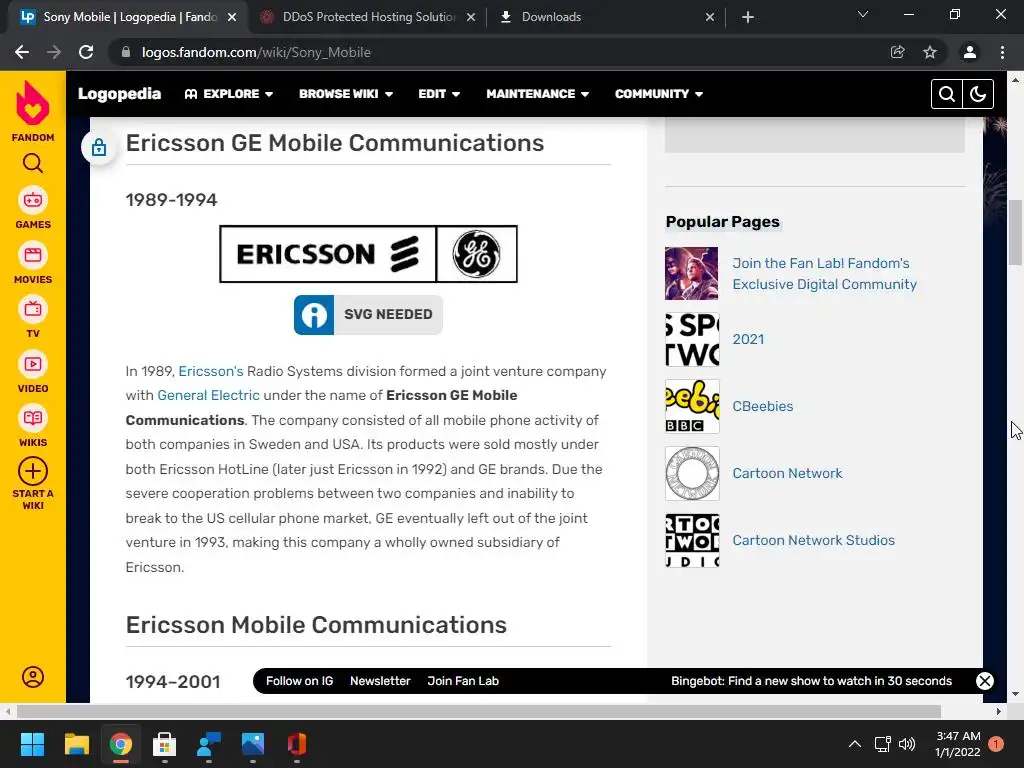This screenshot has width=1024, height=768.
Task: Click Newsletter in the bottom bar
Action: tap(380, 681)
